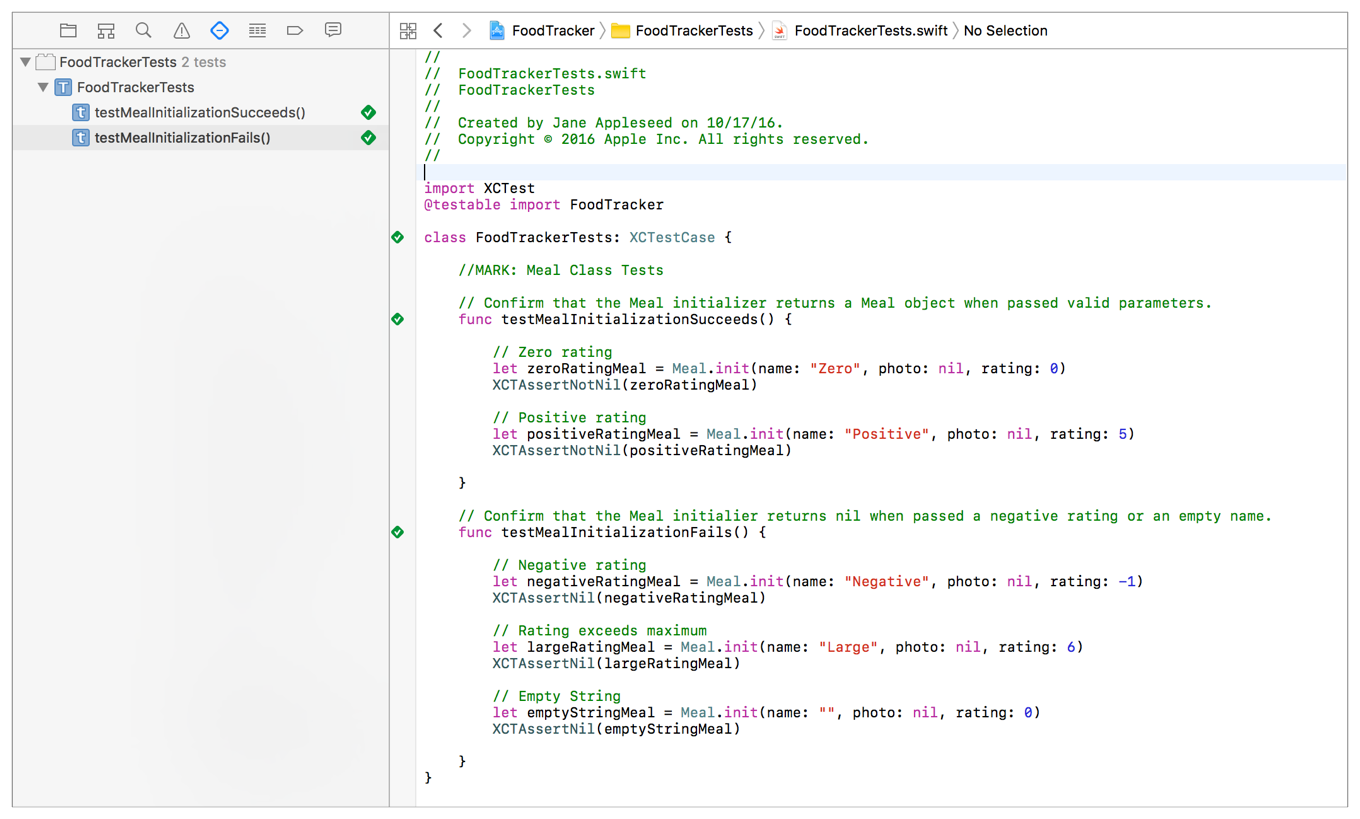Click the '// Negative rating' comment
This screenshot has height=819, width=1360.
(x=569, y=565)
